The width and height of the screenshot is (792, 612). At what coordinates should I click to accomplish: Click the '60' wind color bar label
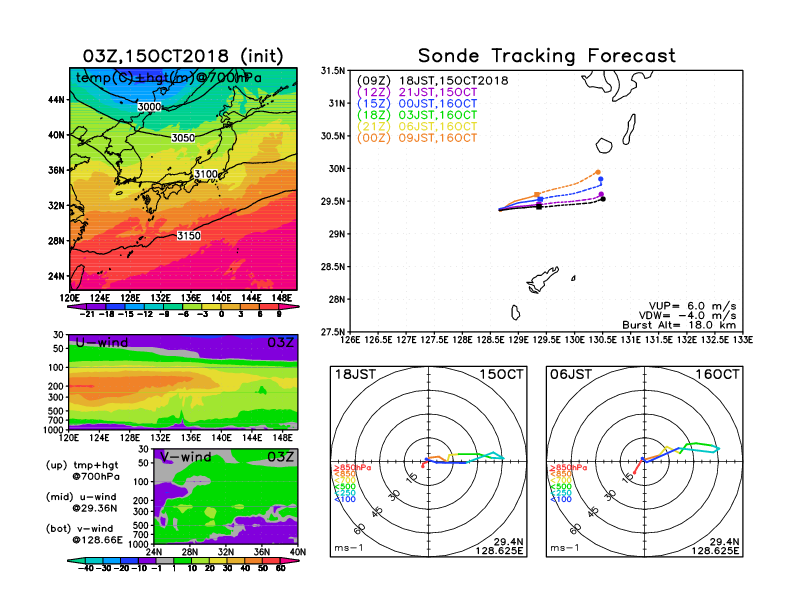click(280, 569)
